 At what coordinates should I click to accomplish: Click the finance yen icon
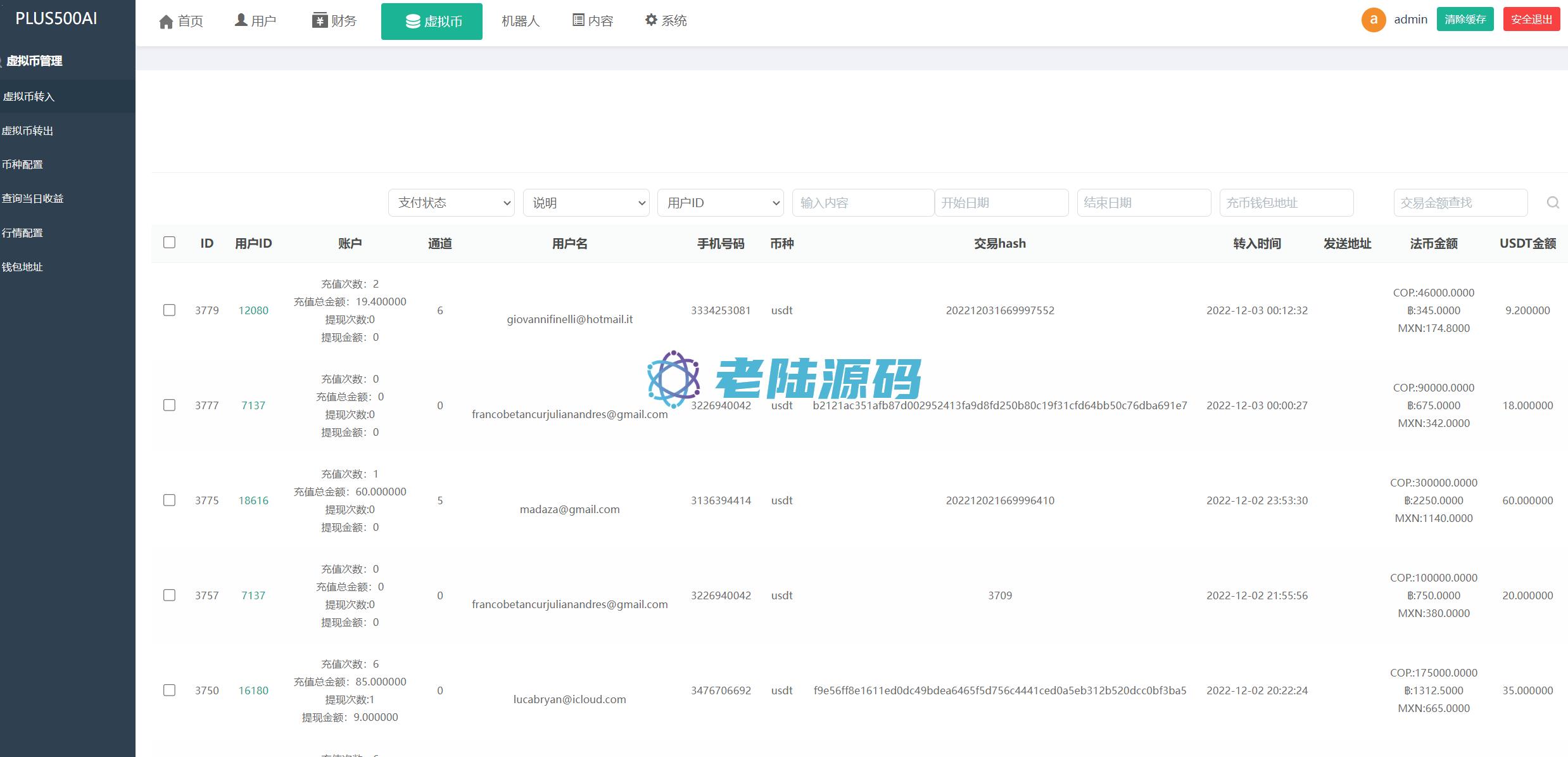(x=319, y=20)
